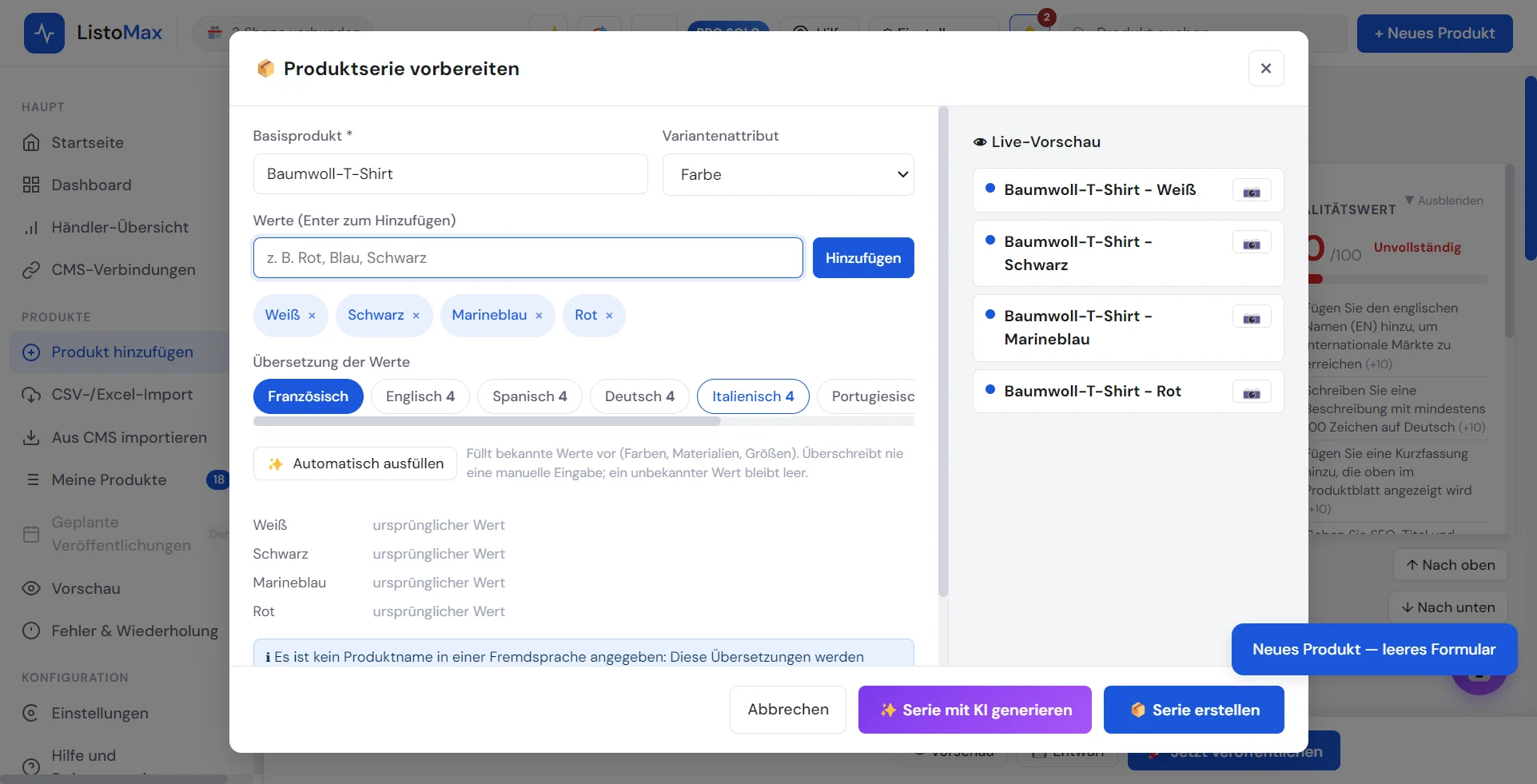Click Serie mit KI generieren

click(x=975, y=710)
